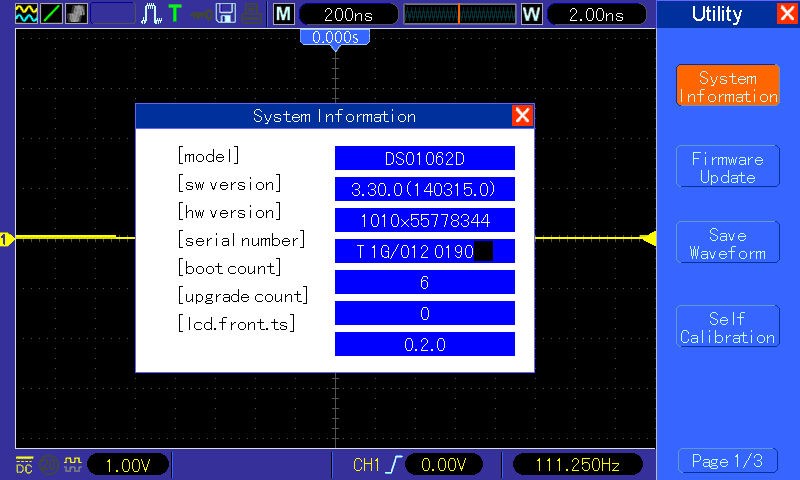Start Self Calibration

point(728,326)
